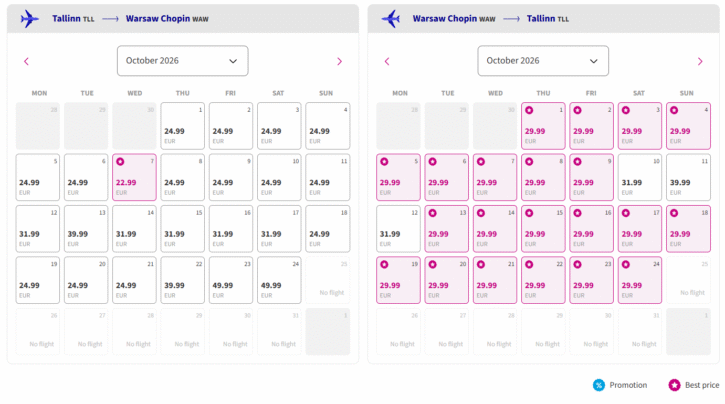Click the airplane icon beside Tallinn TLL

click(30, 19)
